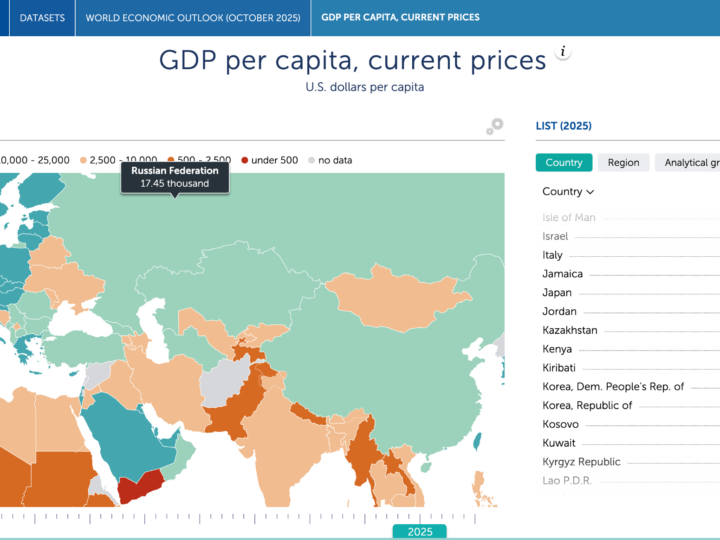Click the 2025 year timeline handle
This screenshot has width=720, height=540.
pyautogui.click(x=420, y=531)
